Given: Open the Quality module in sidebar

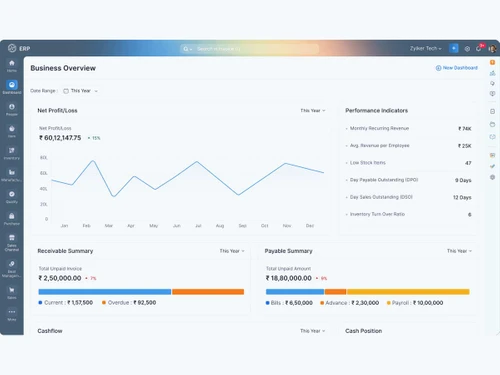Looking at the screenshot, I should 12,197.
